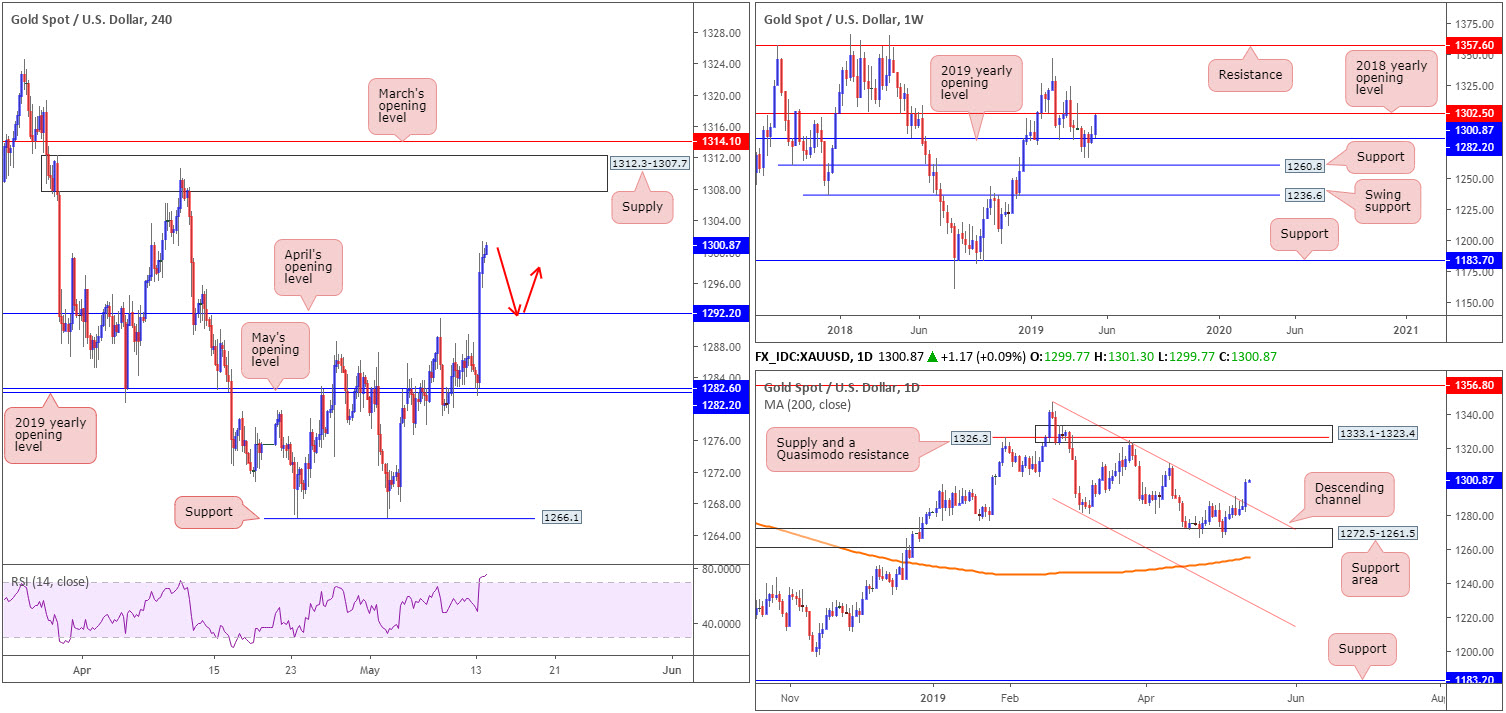Click the 1302.50 red price tag
The image size is (1506, 713).
tap(1473, 114)
